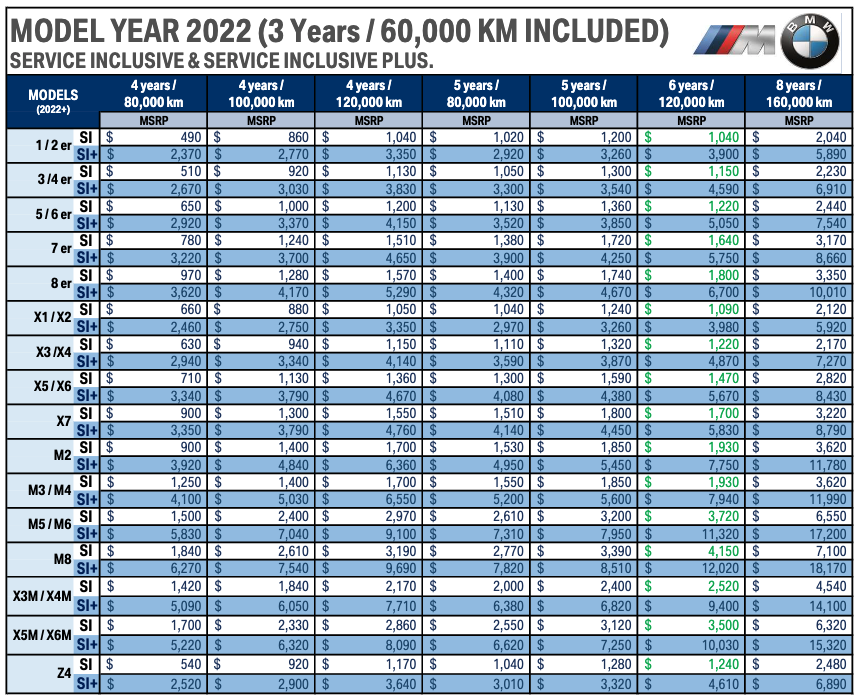Click the green 1,800 price for 8 er SI
Image resolution: width=860 pixels, height=699 pixels.
point(724,275)
